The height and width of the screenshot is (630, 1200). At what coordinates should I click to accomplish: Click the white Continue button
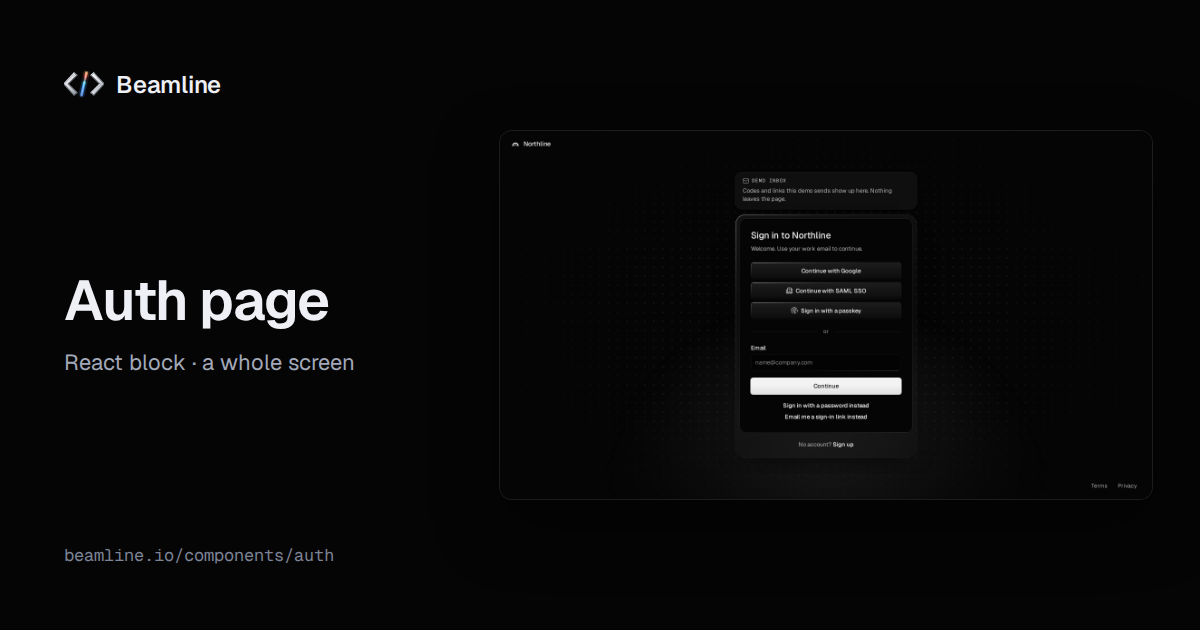point(826,386)
